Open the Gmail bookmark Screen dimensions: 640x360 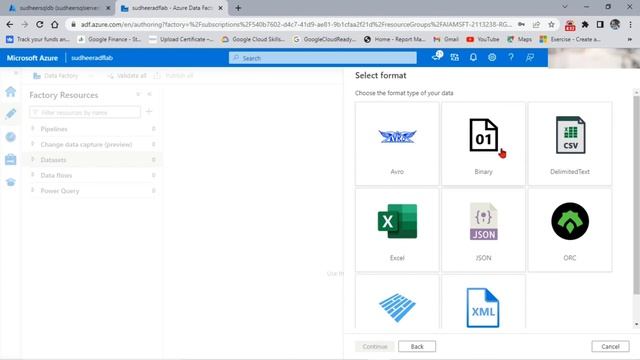[x=446, y=39]
